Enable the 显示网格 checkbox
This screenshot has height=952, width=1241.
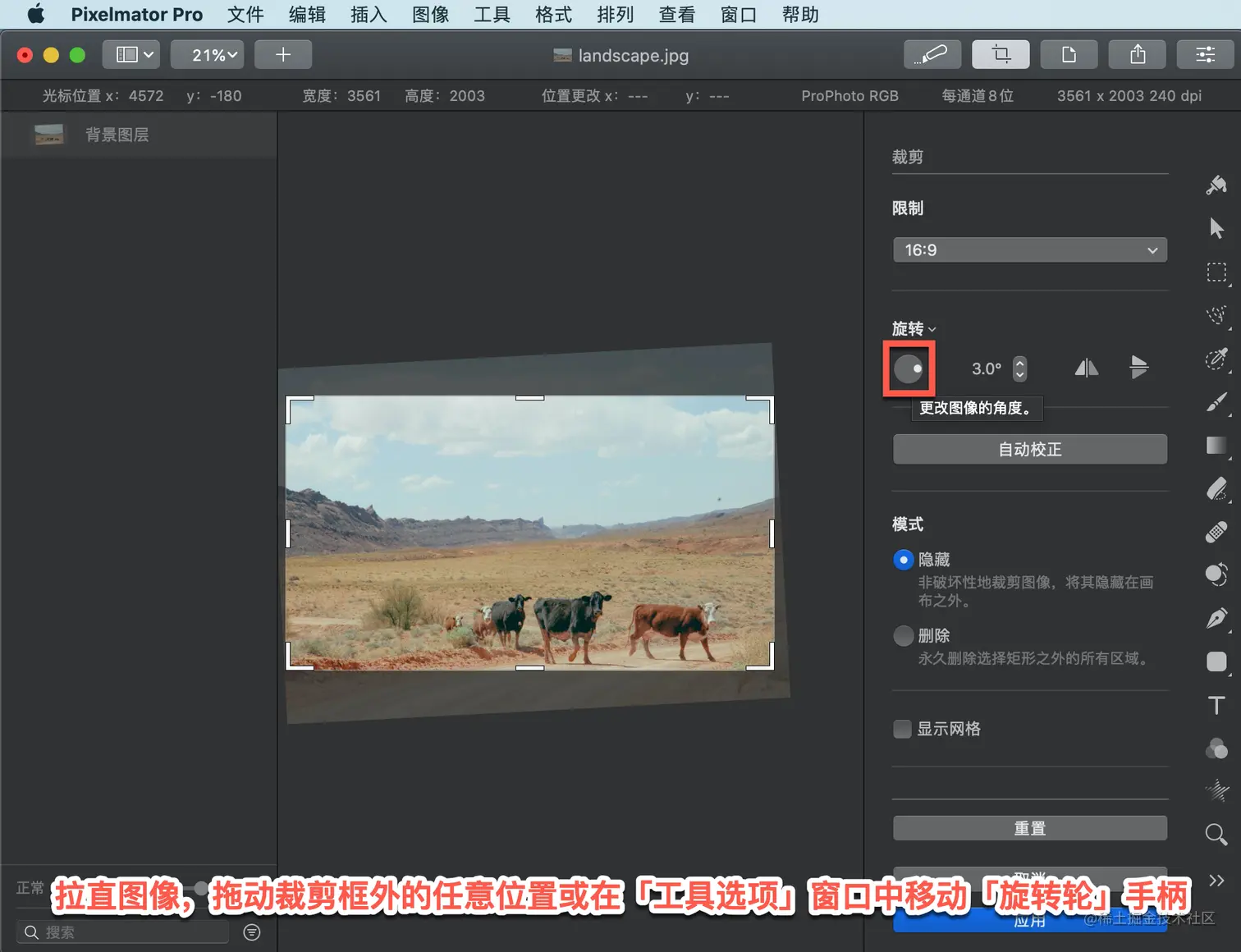(902, 729)
